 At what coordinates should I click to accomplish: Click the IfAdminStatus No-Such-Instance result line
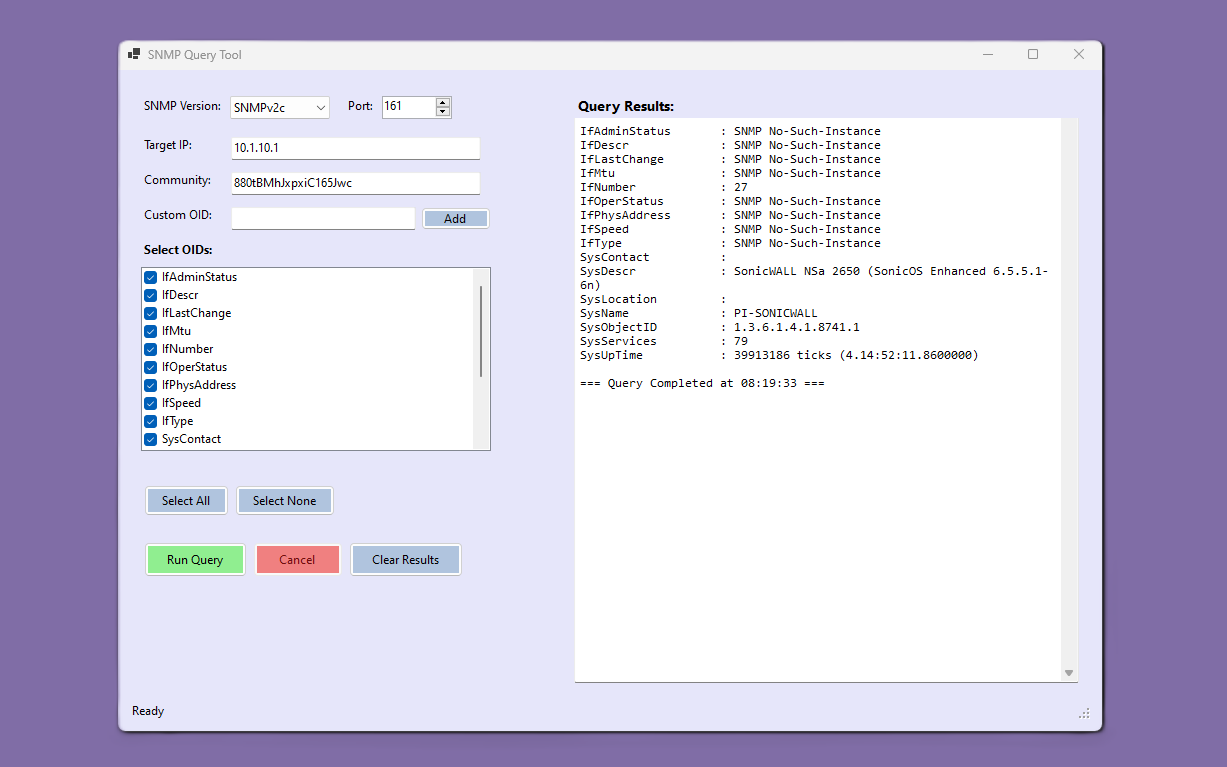pyautogui.click(x=730, y=131)
